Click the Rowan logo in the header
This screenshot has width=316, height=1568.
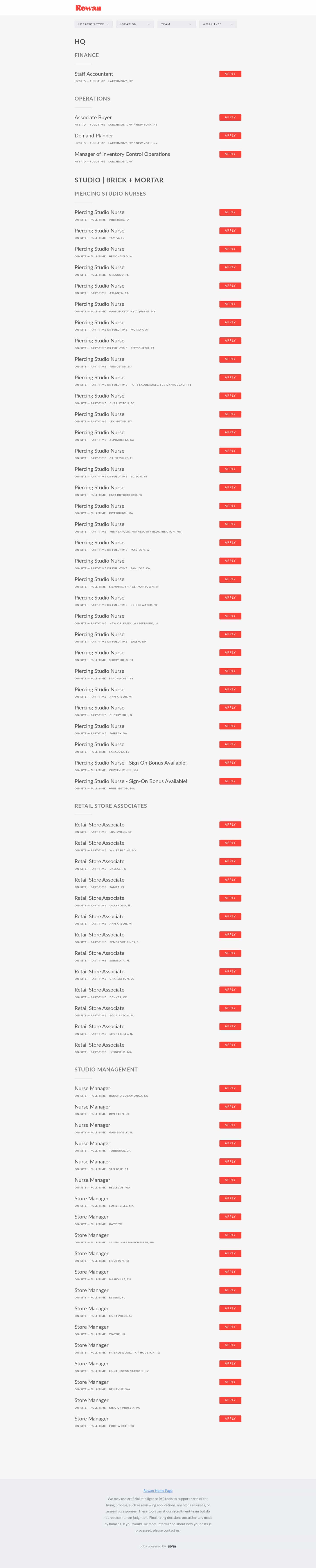coord(88,8)
